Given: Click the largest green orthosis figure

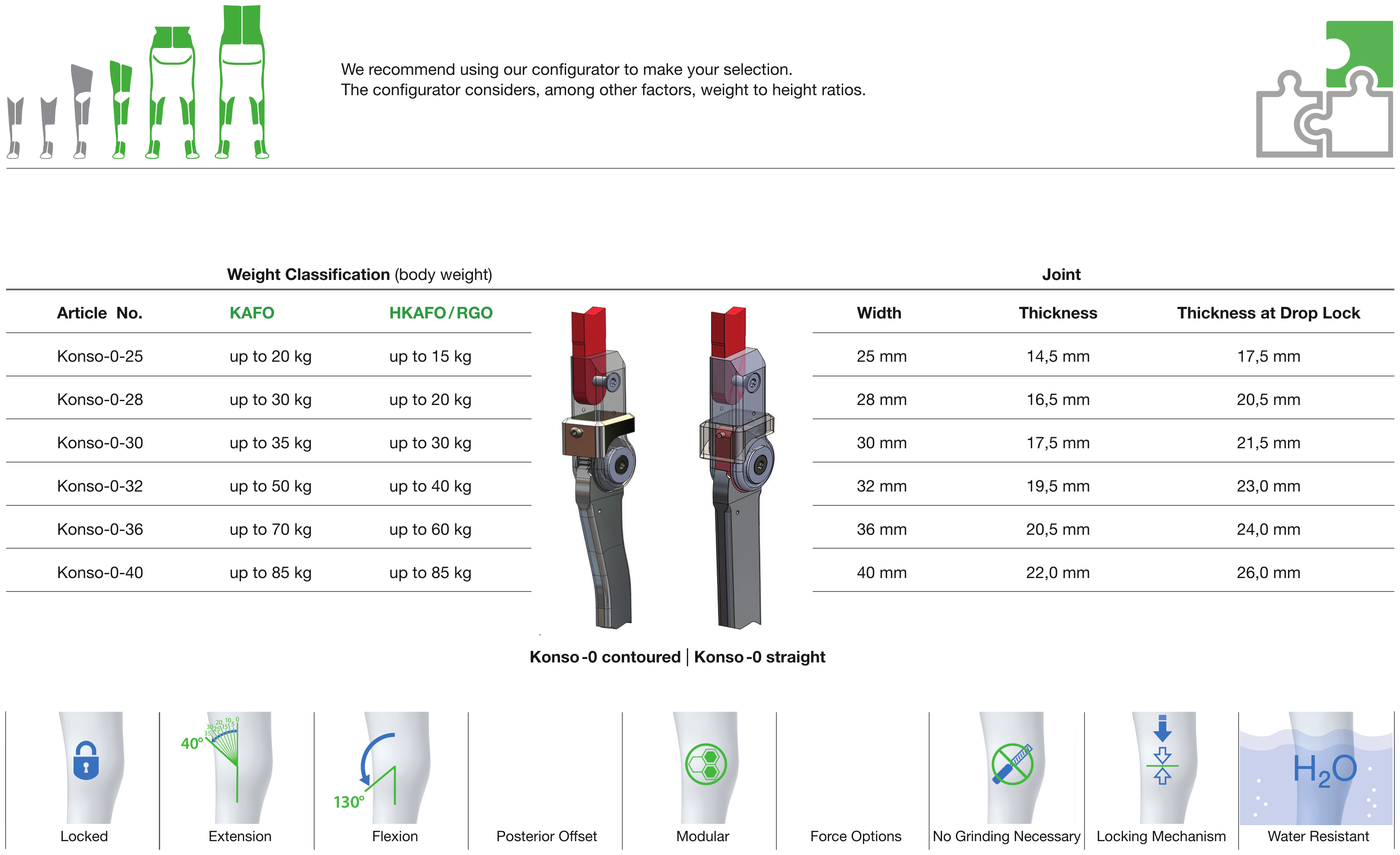Looking at the screenshot, I should [x=242, y=82].
